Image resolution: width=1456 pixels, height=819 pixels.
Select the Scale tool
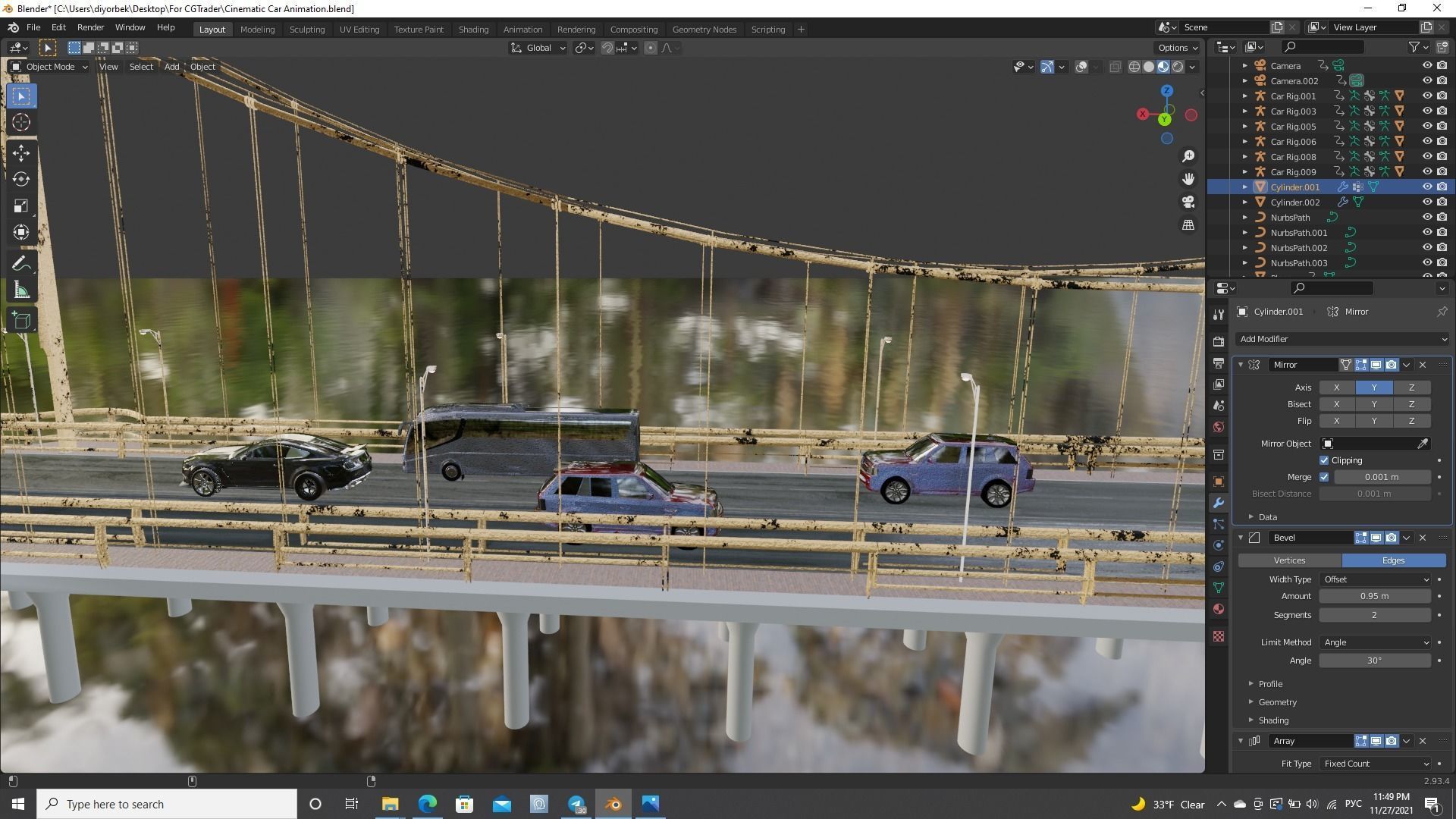point(21,206)
